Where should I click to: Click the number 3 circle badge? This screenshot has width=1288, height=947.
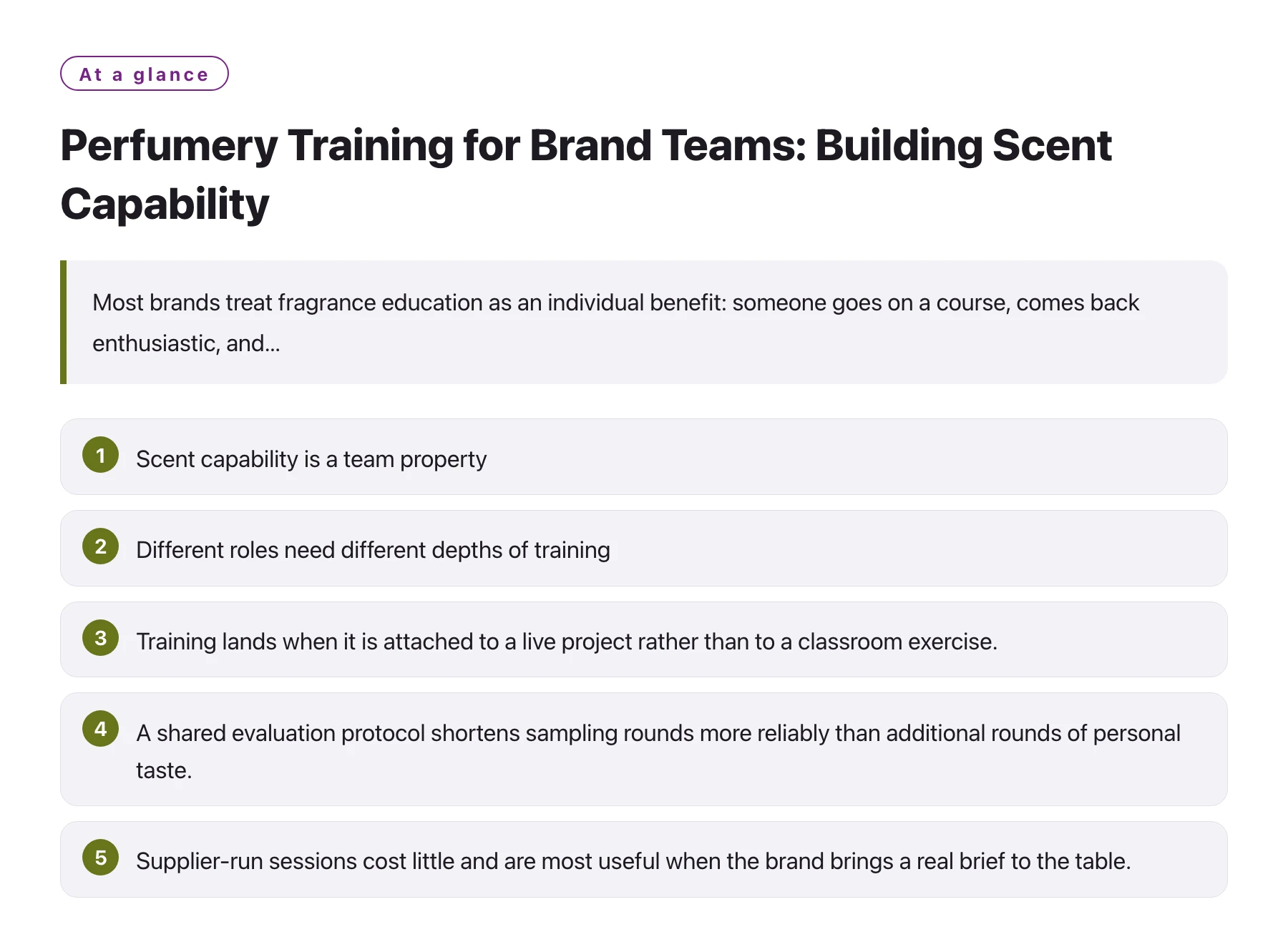coord(100,638)
